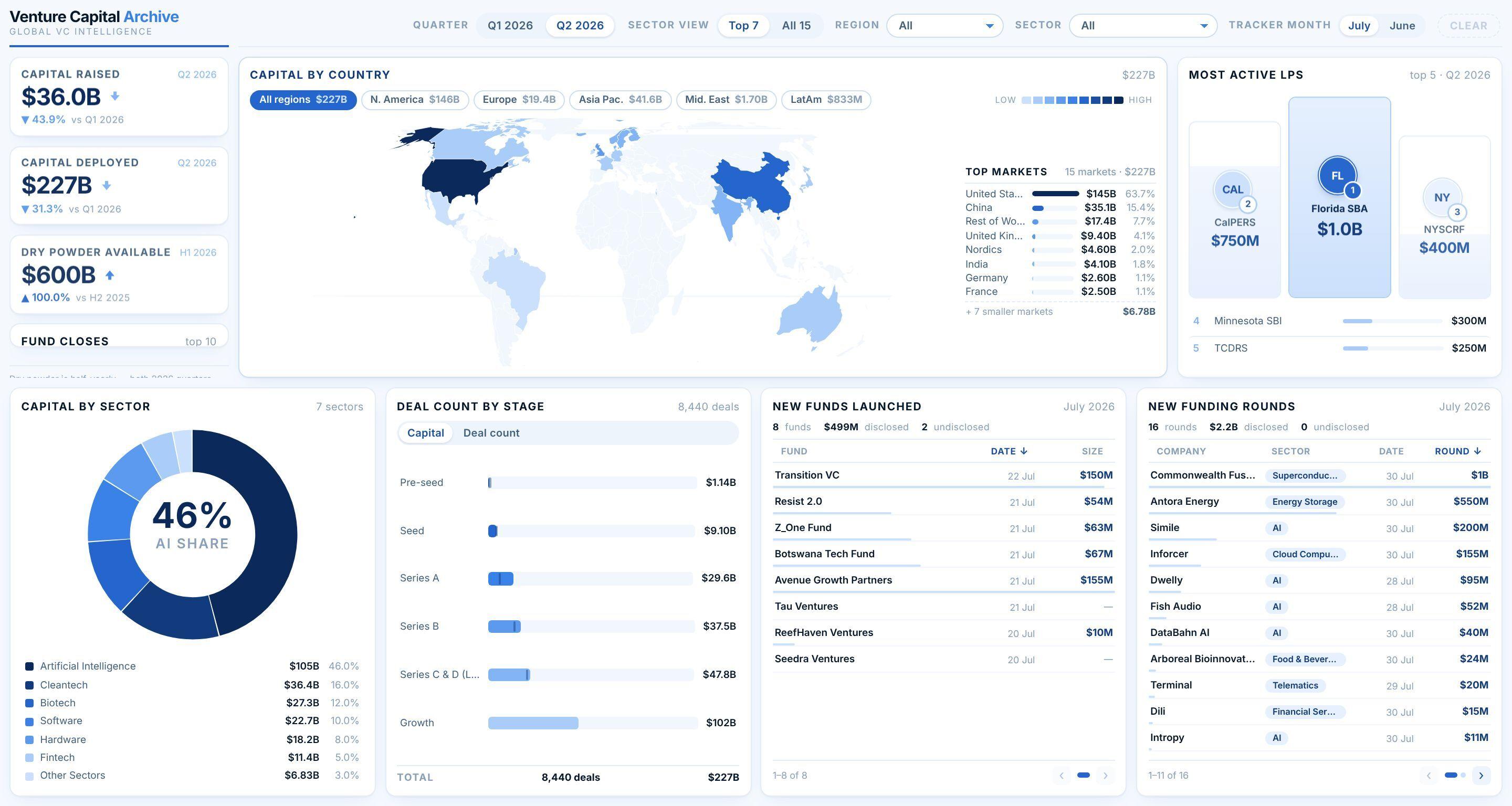Click the Superconduc... sector tag

coord(1305,476)
